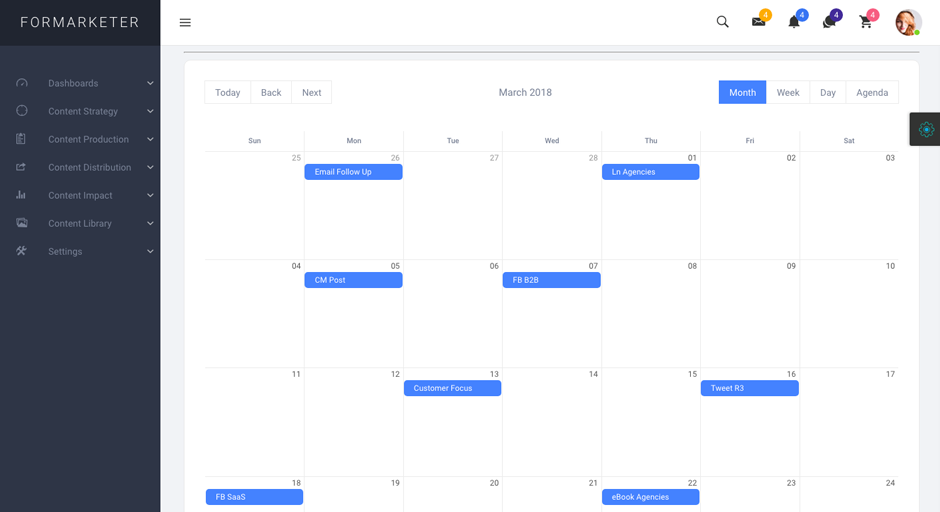940x512 pixels.
Task: Select the date 13 number
Action: 494,374
